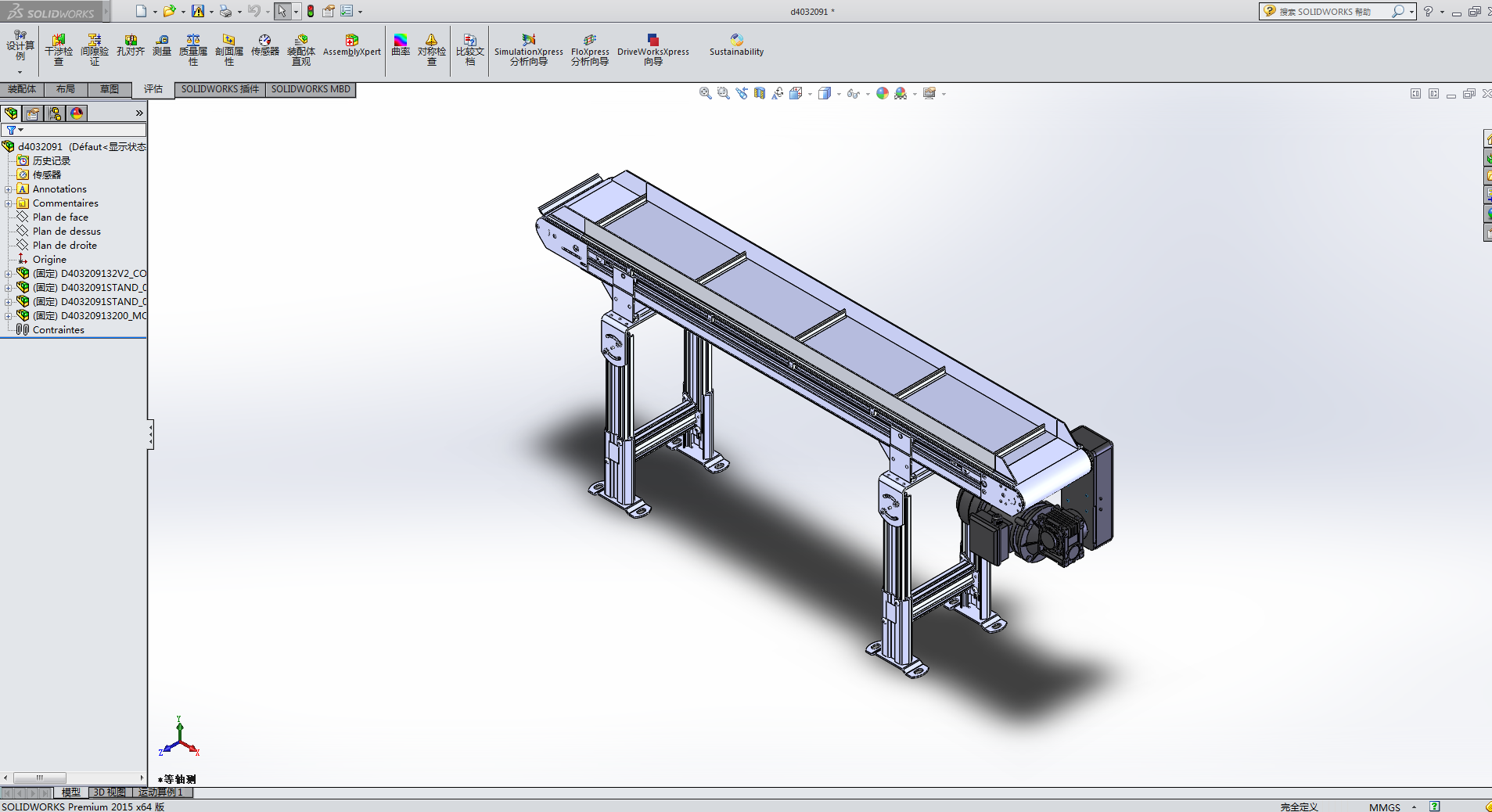Toggle the select cursor tool button
The height and width of the screenshot is (812, 1492).
click(x=282, y=11)
